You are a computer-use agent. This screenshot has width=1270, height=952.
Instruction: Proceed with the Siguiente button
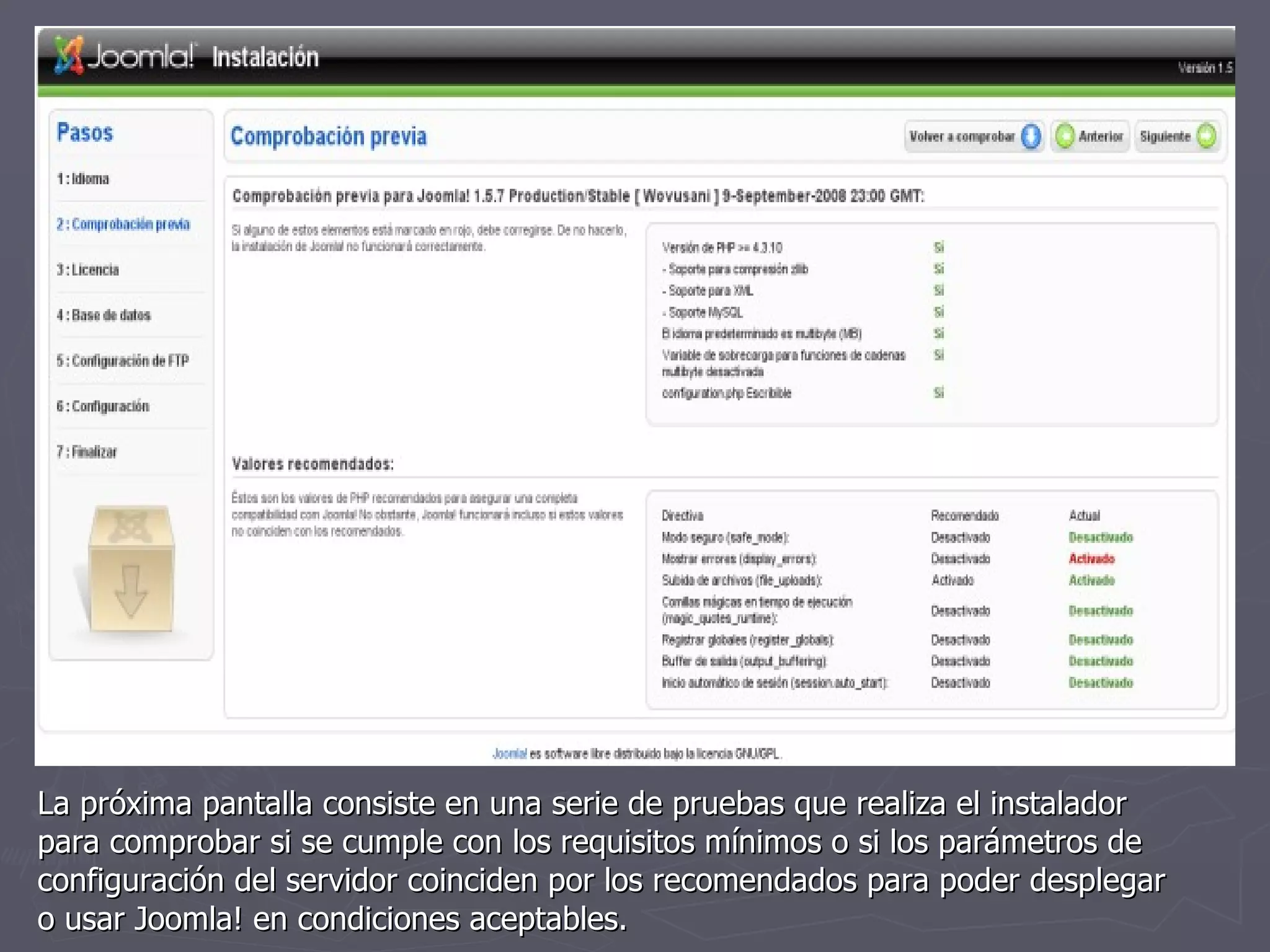click(1178, 136)
